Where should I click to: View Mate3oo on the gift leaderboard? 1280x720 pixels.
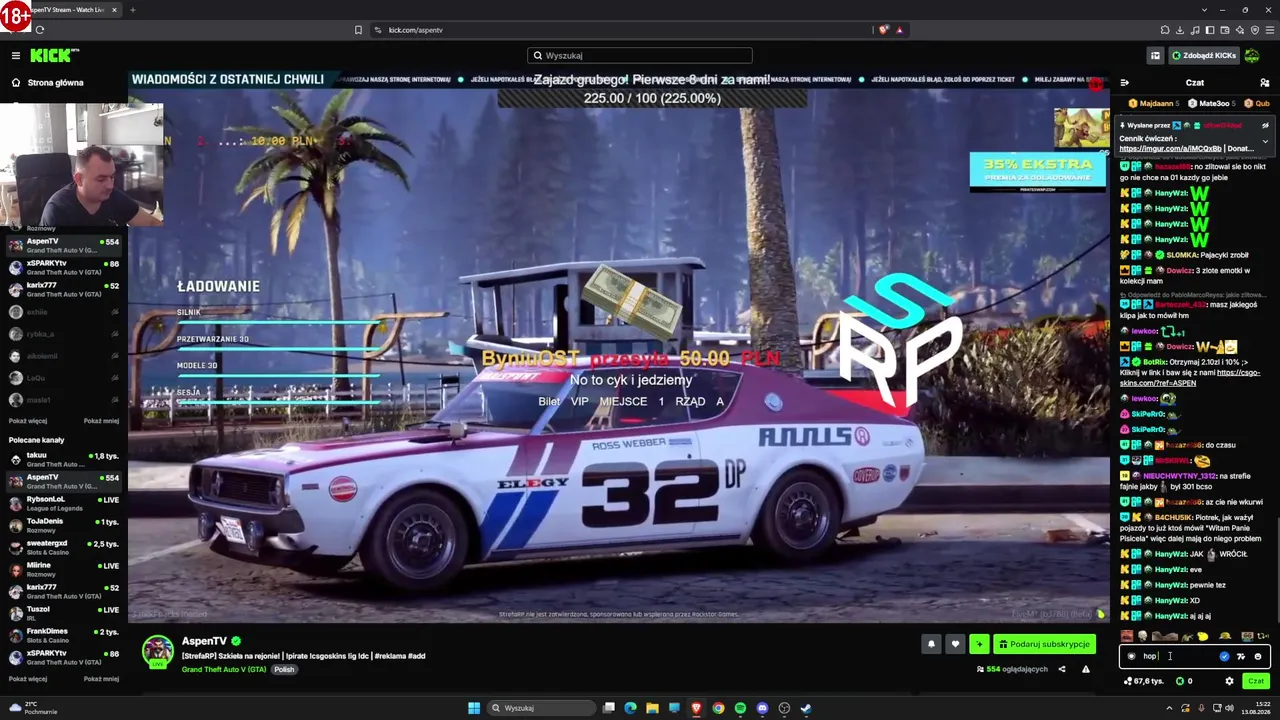[x=1212, y=103]
